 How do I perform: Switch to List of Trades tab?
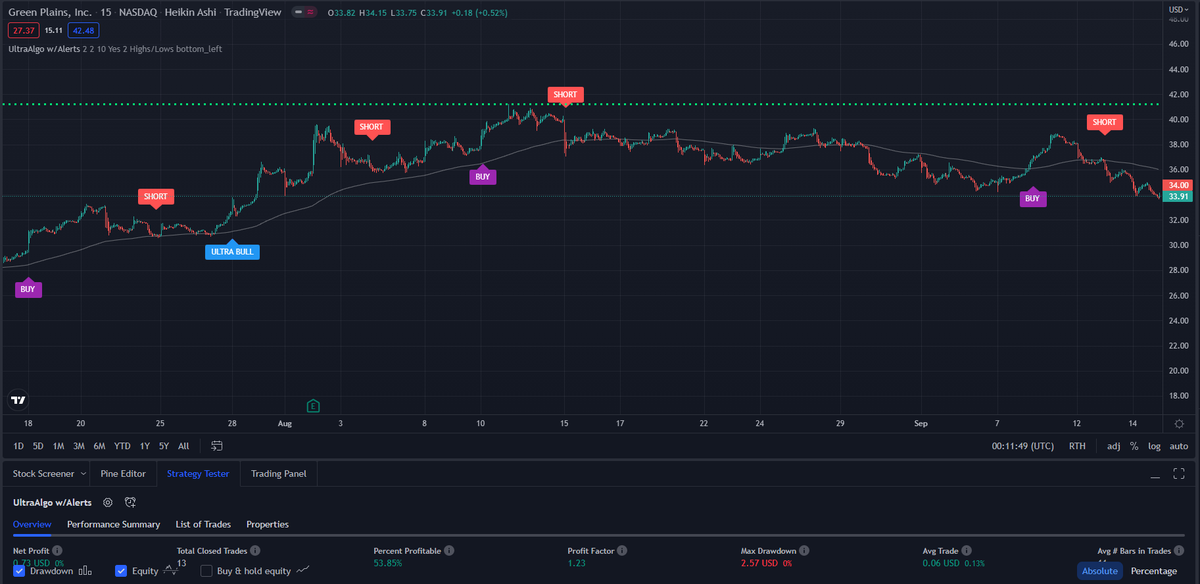pos(203,524)
